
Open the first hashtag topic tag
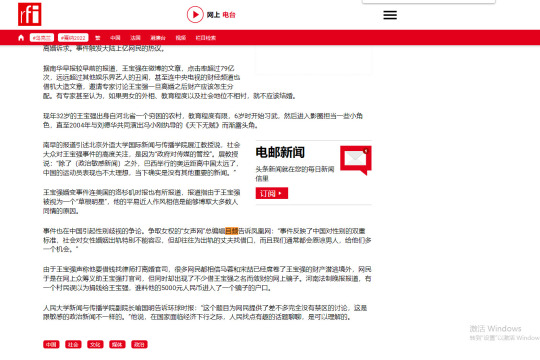42,38
